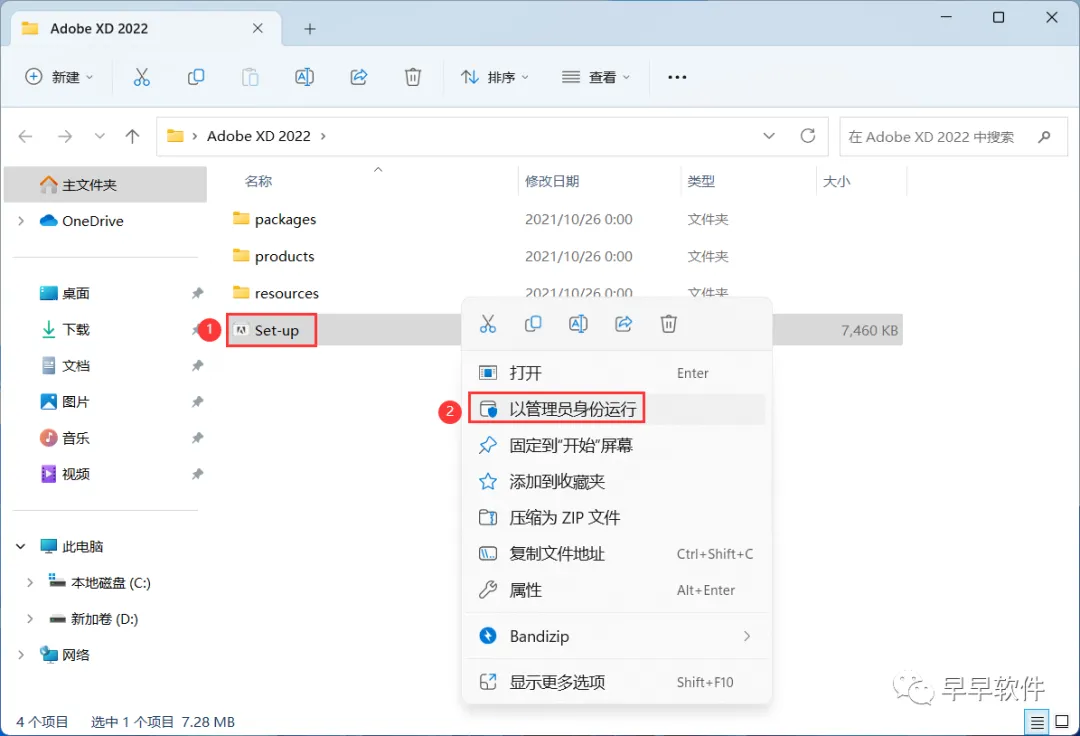
Task: Choose 添加到收藏夹 from context menu
Action: (x=616, y=481)
